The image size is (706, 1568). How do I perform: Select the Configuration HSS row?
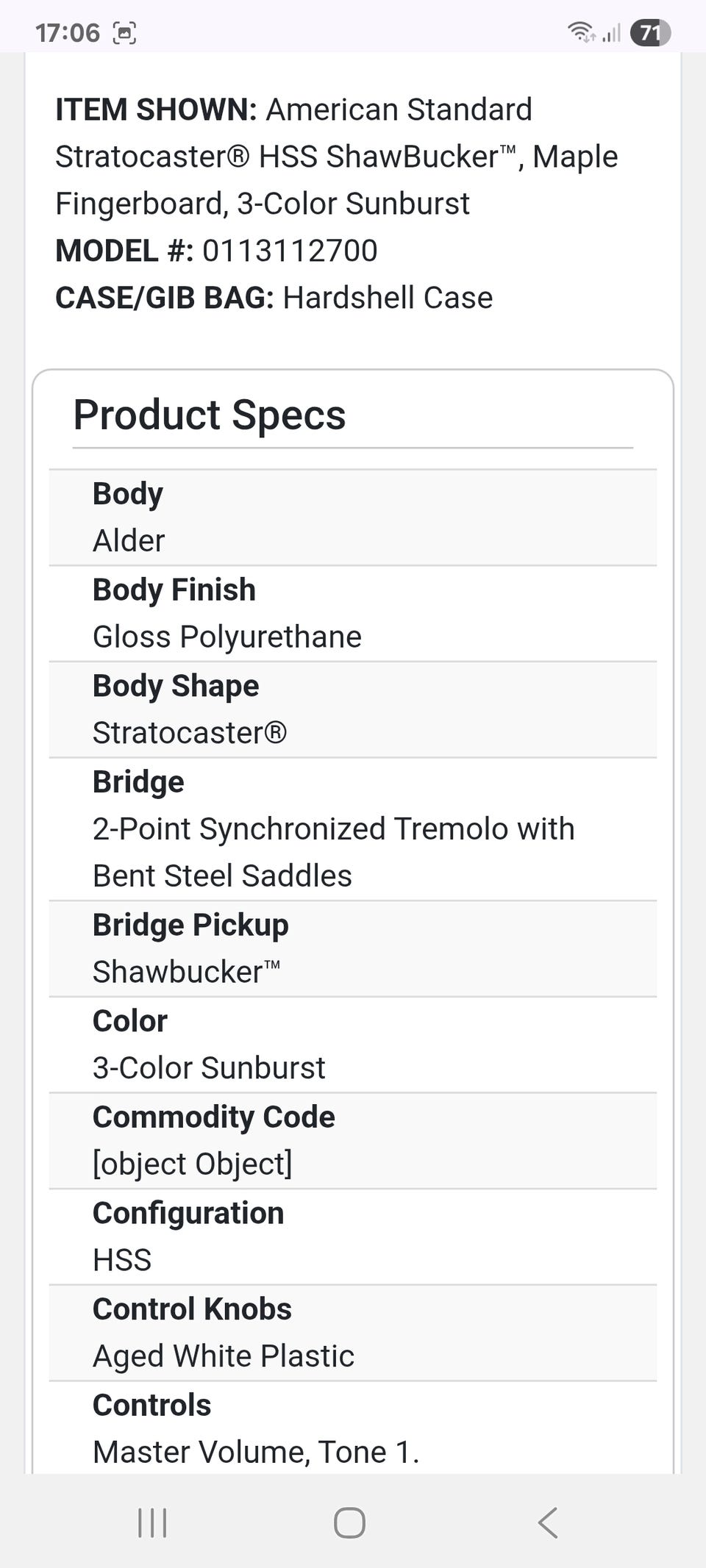click(352, 1236)
